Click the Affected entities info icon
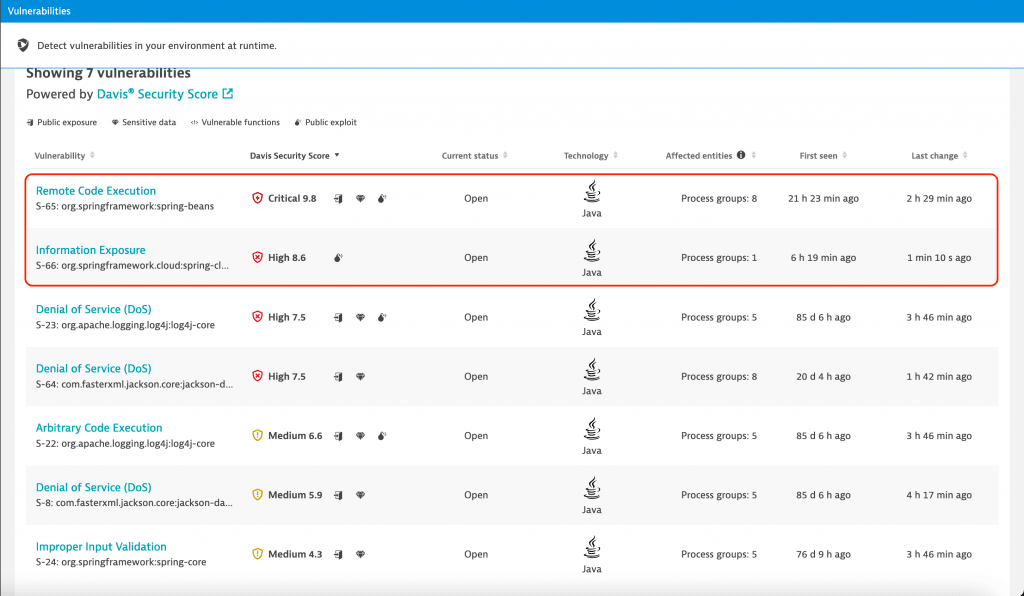 (741, 155)
